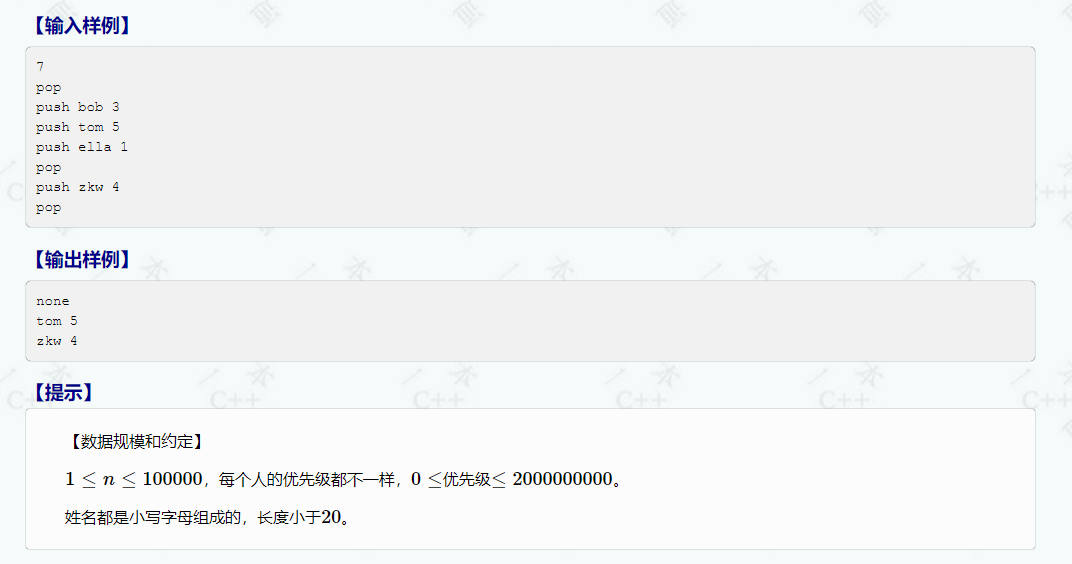Image resolution: width=1072 pixels, height=564 pixels.
Task: Click the 'push bob 3' line
Action: [x=78, y=107]
